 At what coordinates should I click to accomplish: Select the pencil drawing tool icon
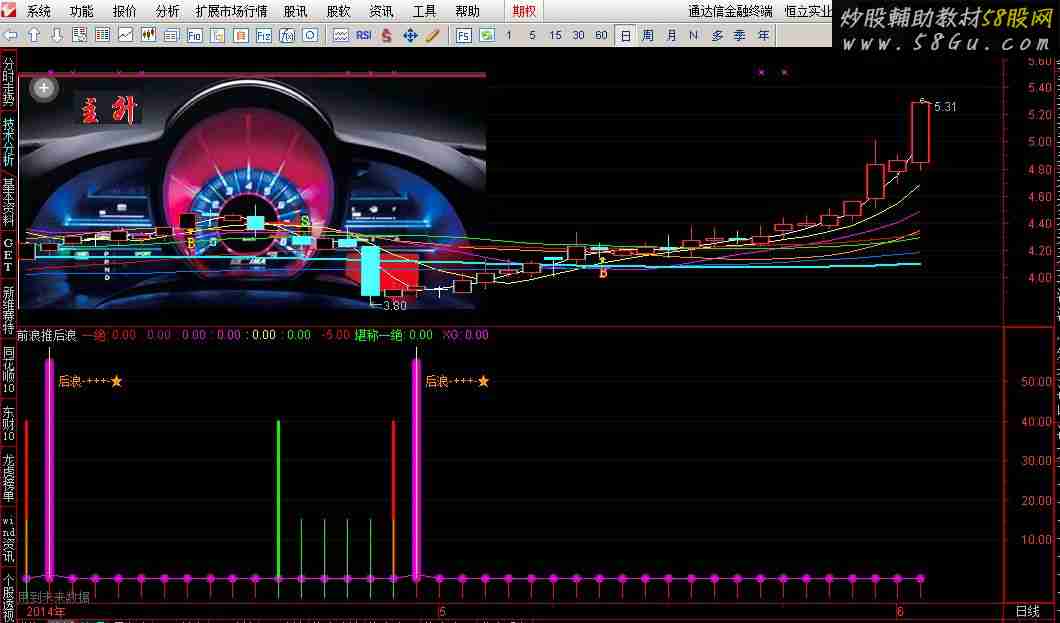click(433, 35)
